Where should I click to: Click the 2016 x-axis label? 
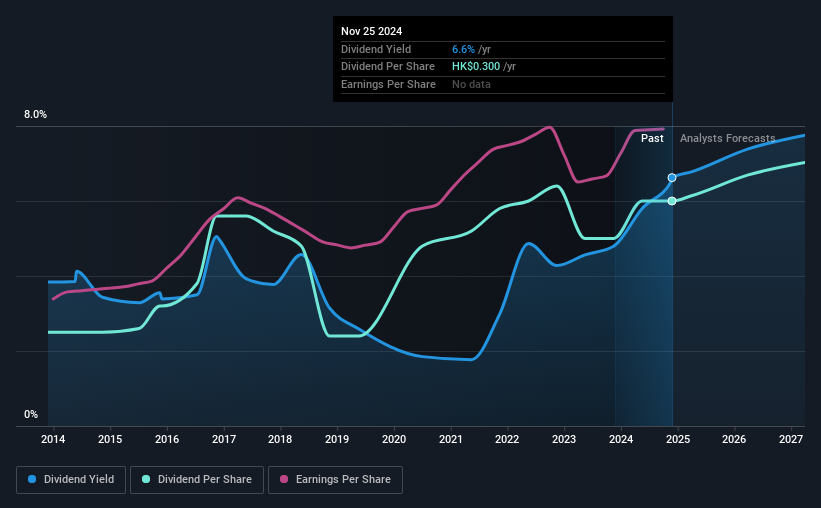point(167,439)
